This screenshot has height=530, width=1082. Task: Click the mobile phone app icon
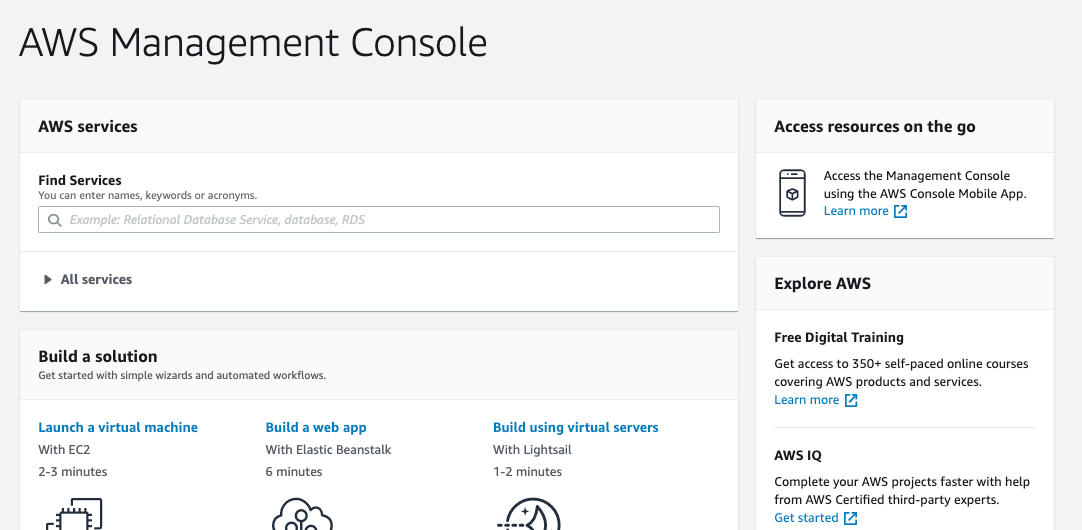(x=791, y=193)
